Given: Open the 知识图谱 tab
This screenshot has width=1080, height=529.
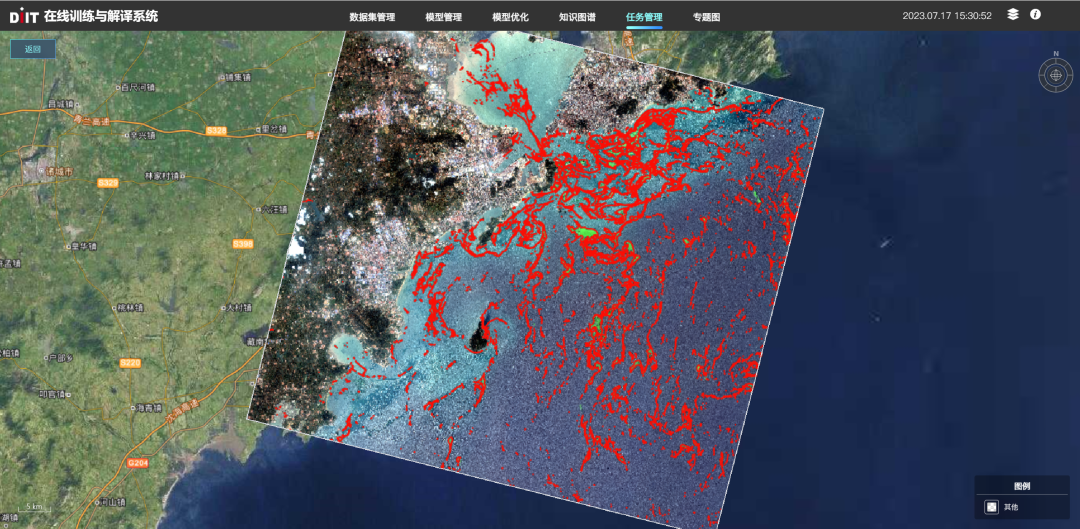Looking at the screenshot, I should (577, 17).
